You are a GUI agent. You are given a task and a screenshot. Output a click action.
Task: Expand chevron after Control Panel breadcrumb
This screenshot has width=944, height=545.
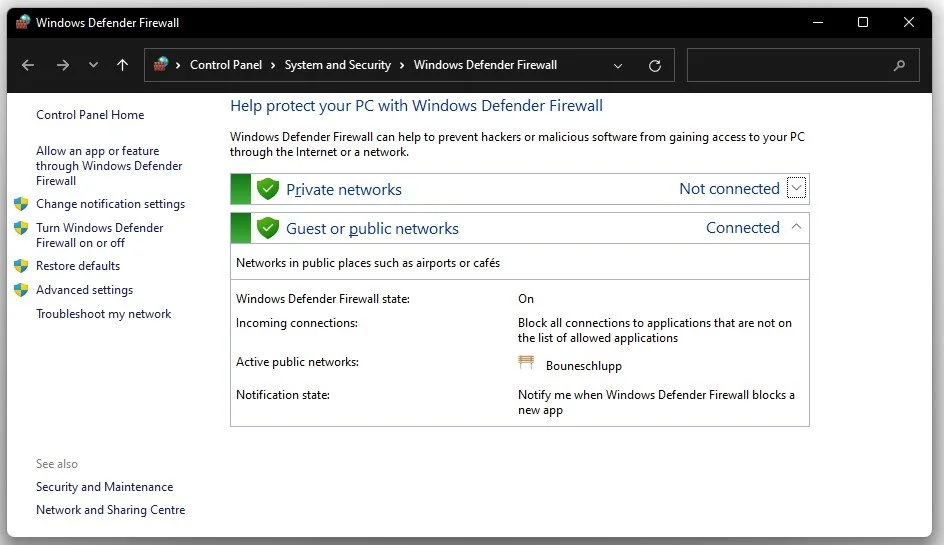point(273,66)
